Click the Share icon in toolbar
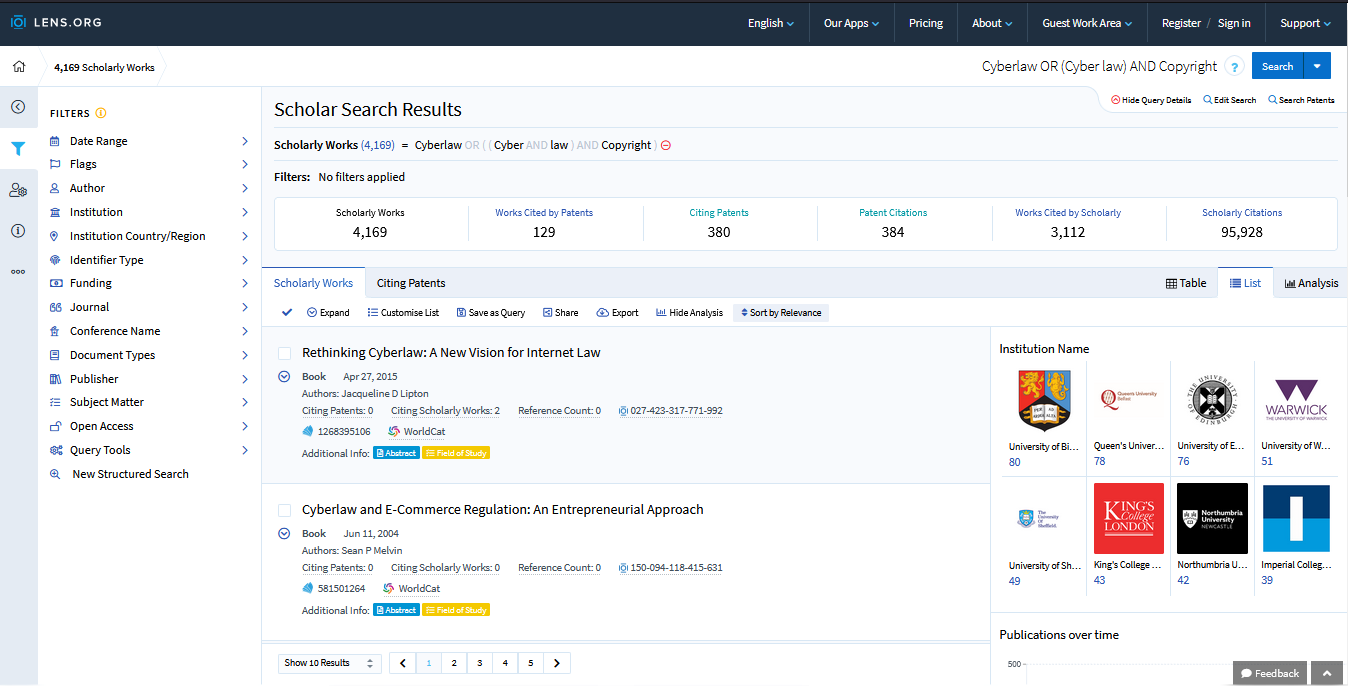Viewport: 1348px width, 686px height. [x=548, y=313]
